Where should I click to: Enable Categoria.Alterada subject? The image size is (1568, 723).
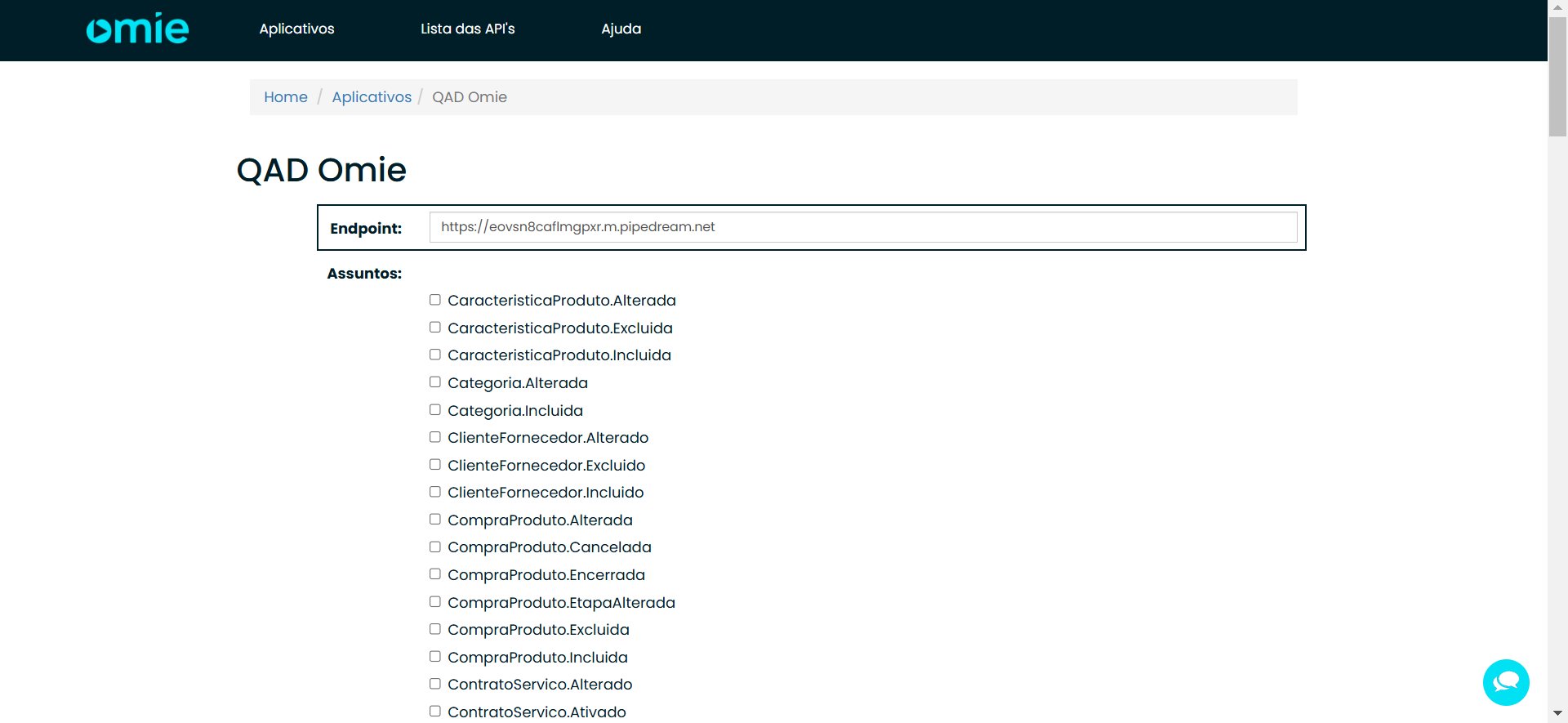point(435,382)
